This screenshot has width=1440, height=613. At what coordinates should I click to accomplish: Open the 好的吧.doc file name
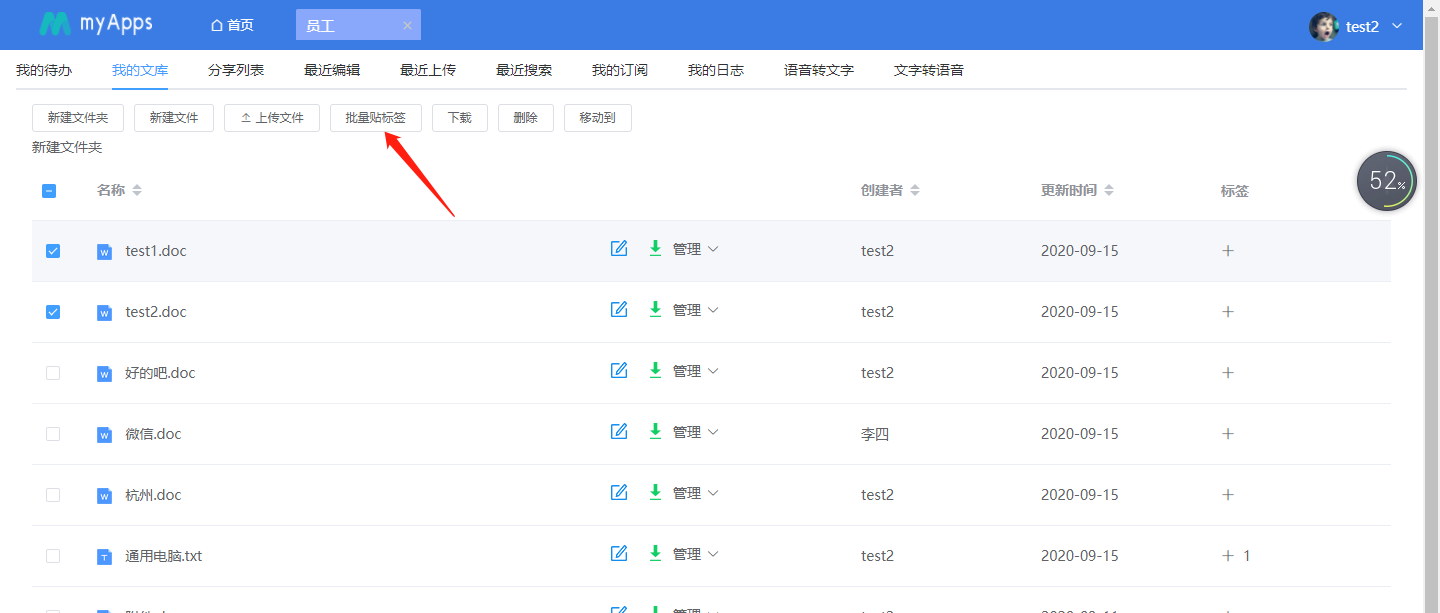160,373
